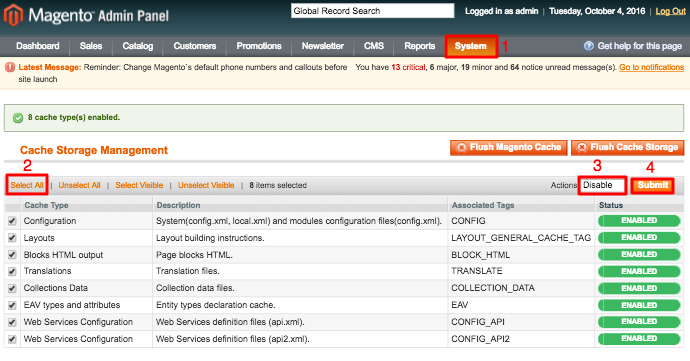Open the Newsletter menu
690x361 pixels.
point(323,46)
